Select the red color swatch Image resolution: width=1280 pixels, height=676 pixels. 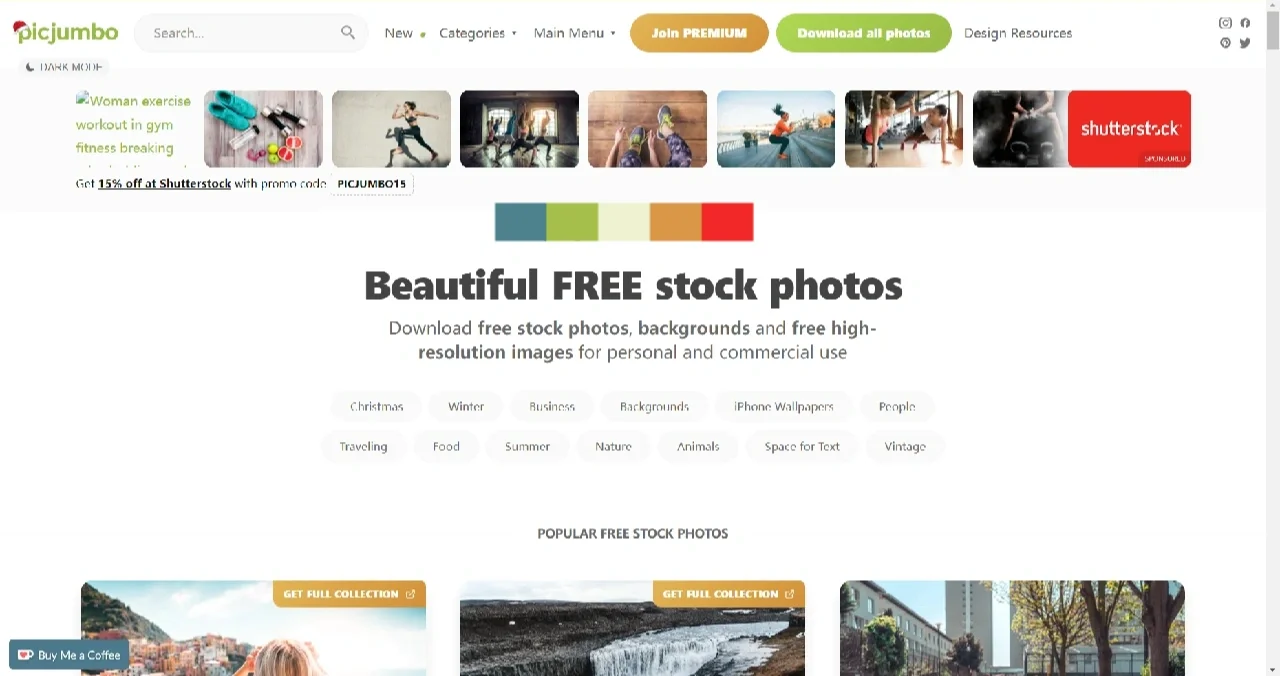(x=727, y=222)
